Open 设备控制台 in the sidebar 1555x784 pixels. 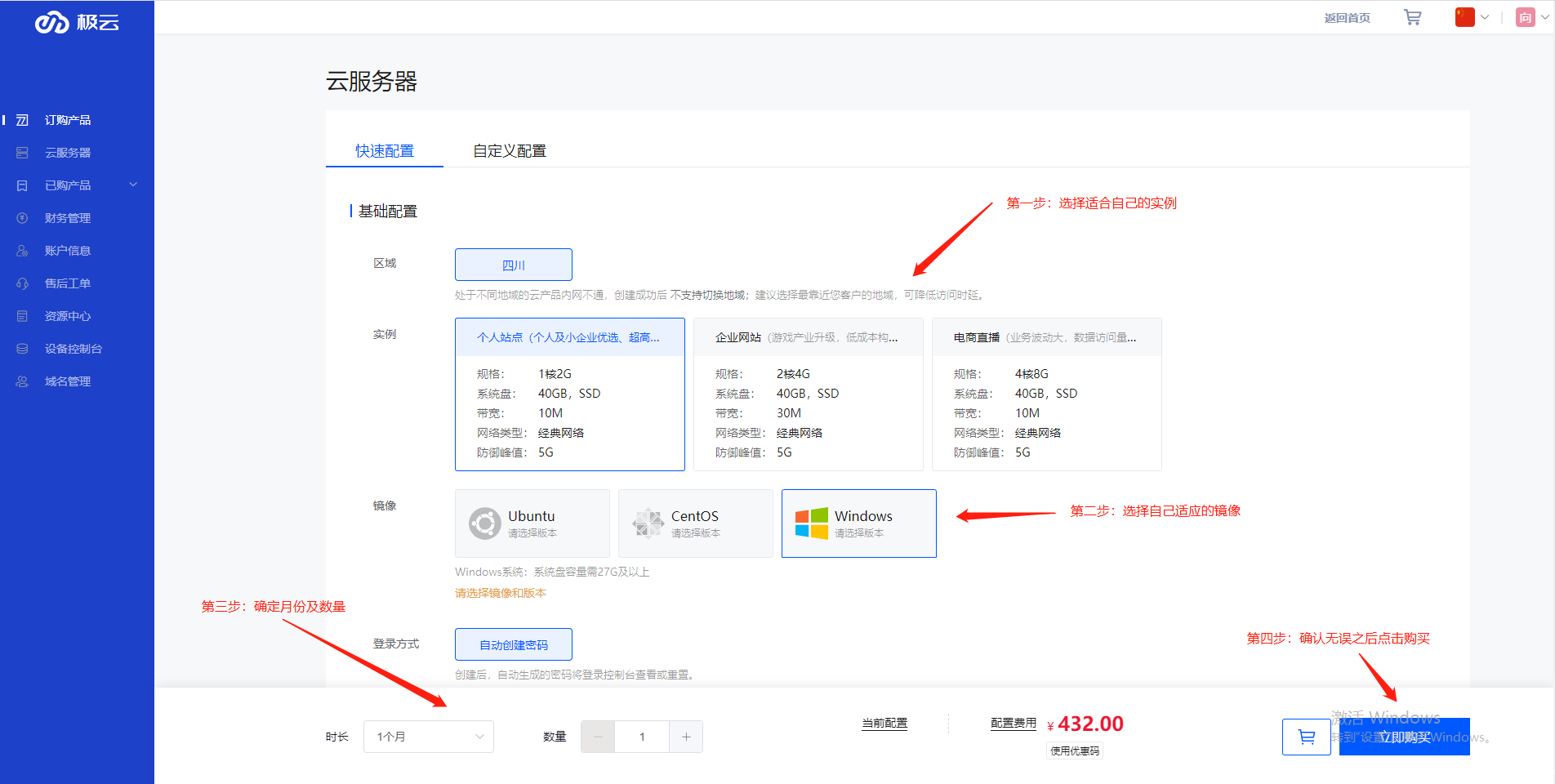(x=74, y=349)
